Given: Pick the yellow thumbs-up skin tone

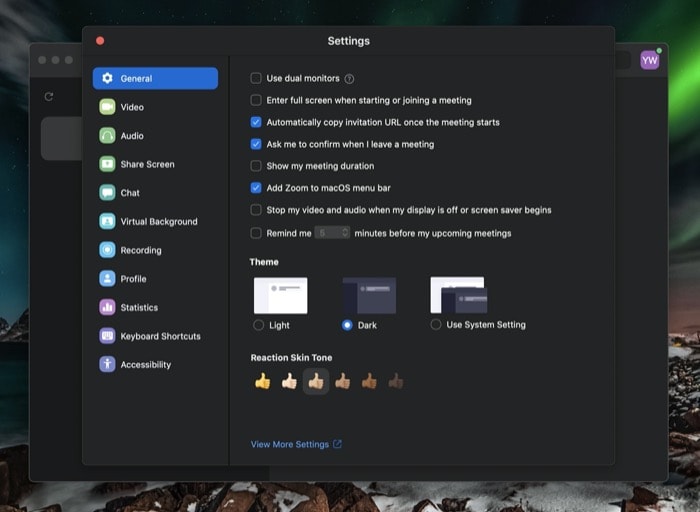Looking at the screenshot, I should pos(262,381).
